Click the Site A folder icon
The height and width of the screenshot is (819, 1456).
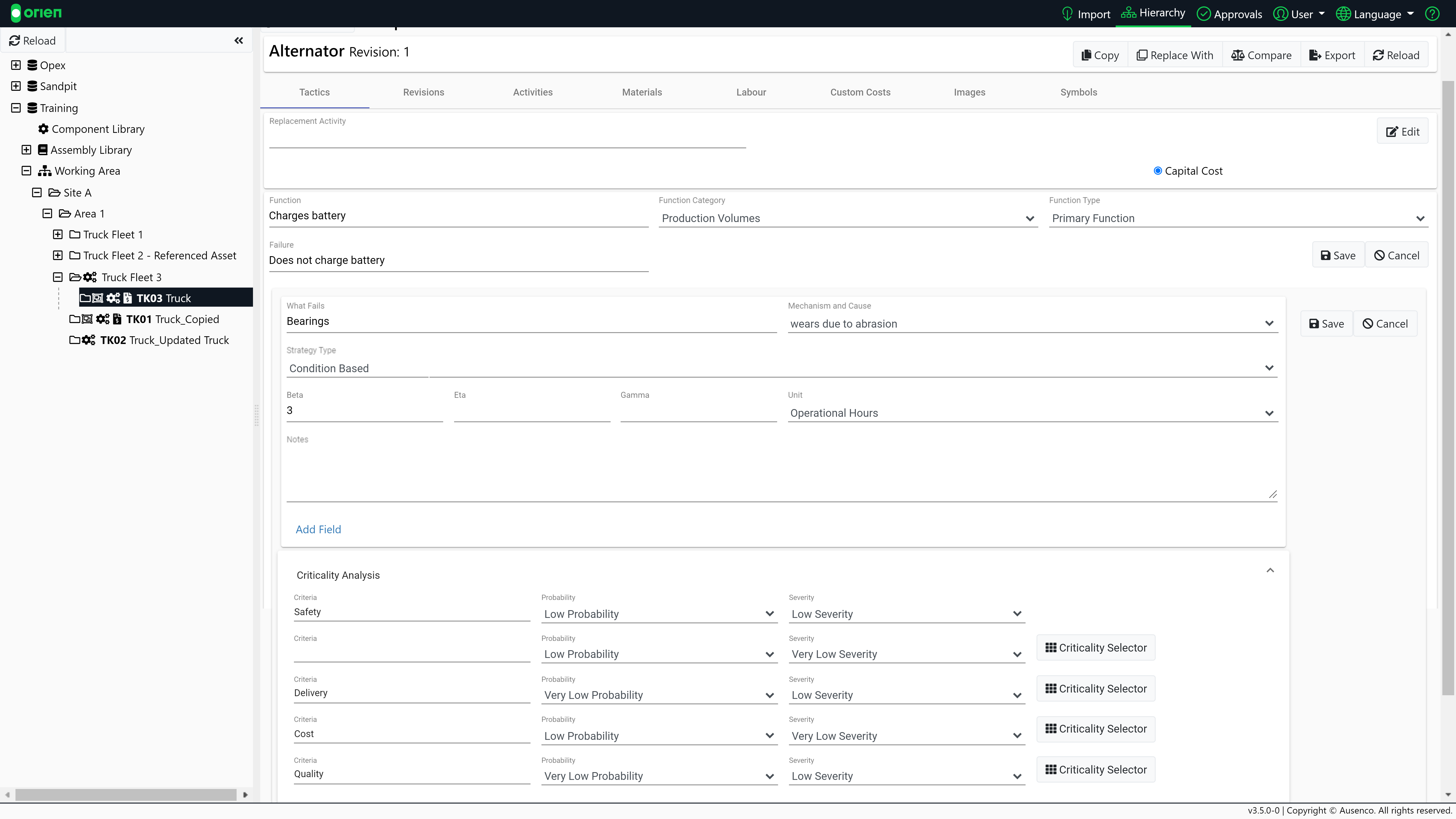pyautogui.click(x=54, y=192)
